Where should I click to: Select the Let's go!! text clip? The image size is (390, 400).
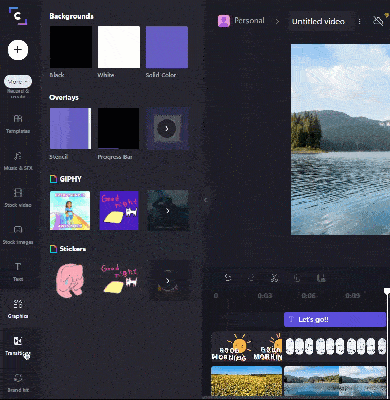point(335,319)
